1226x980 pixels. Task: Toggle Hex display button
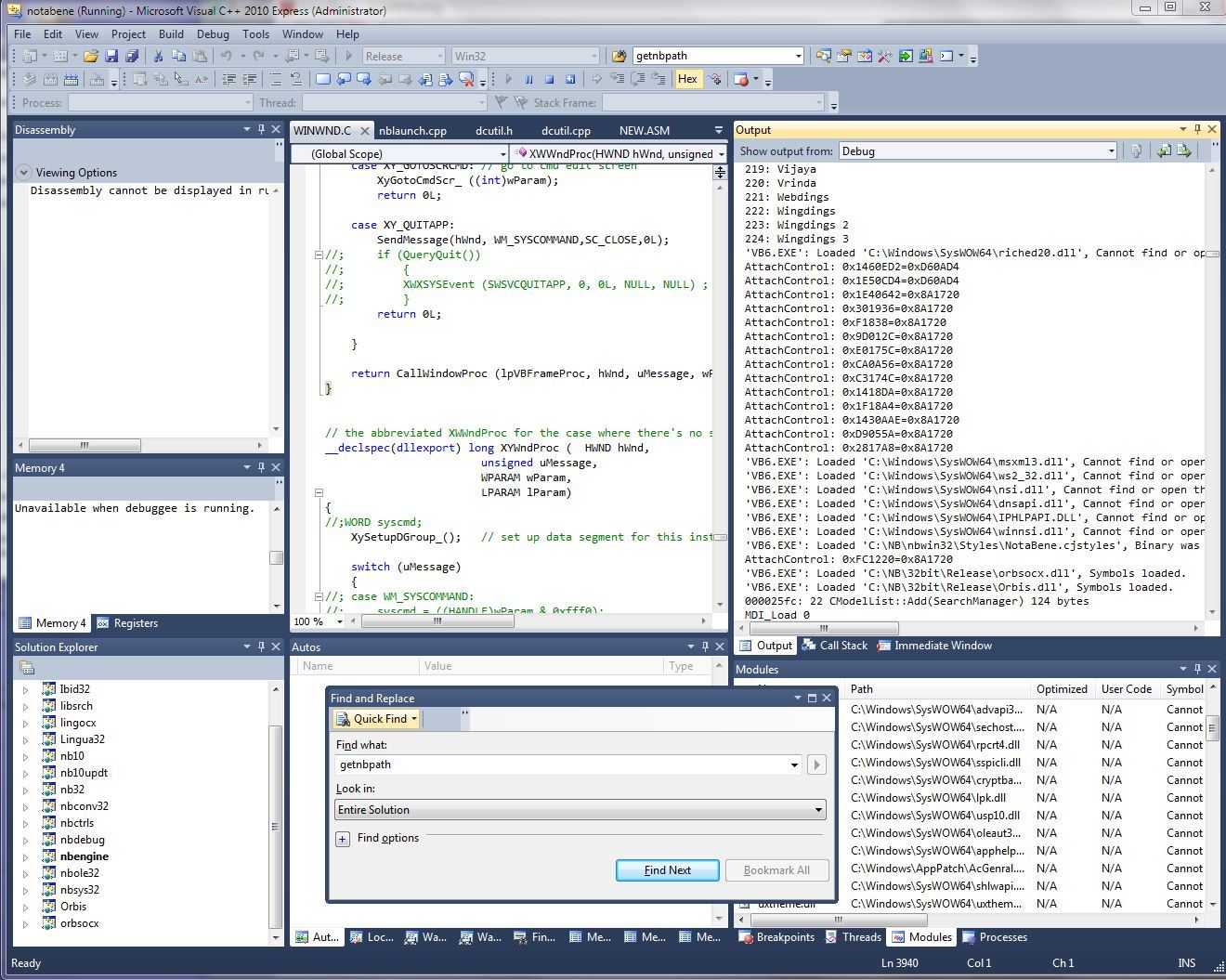687,79
